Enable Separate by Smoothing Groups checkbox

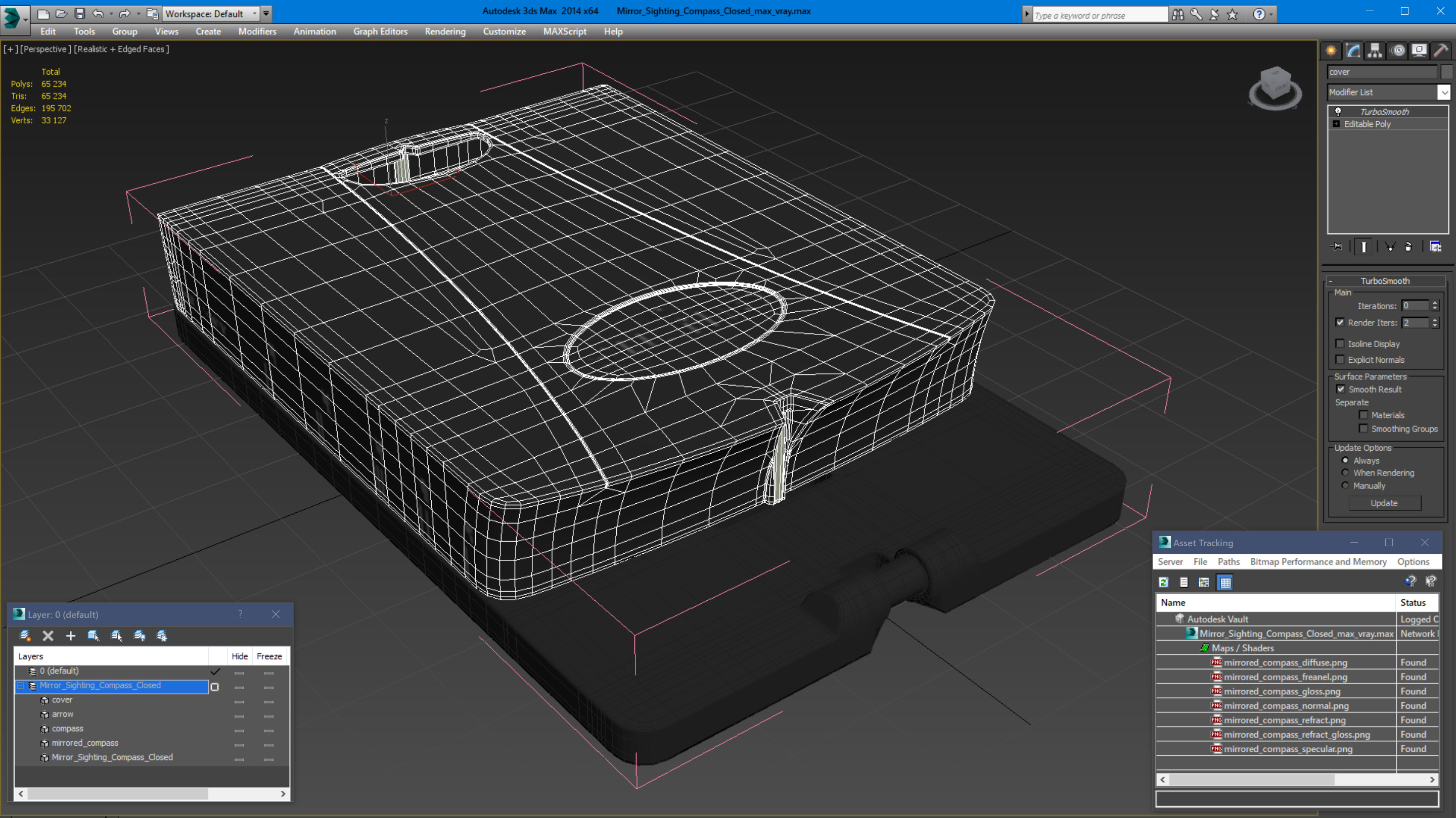pos(1363,428)
